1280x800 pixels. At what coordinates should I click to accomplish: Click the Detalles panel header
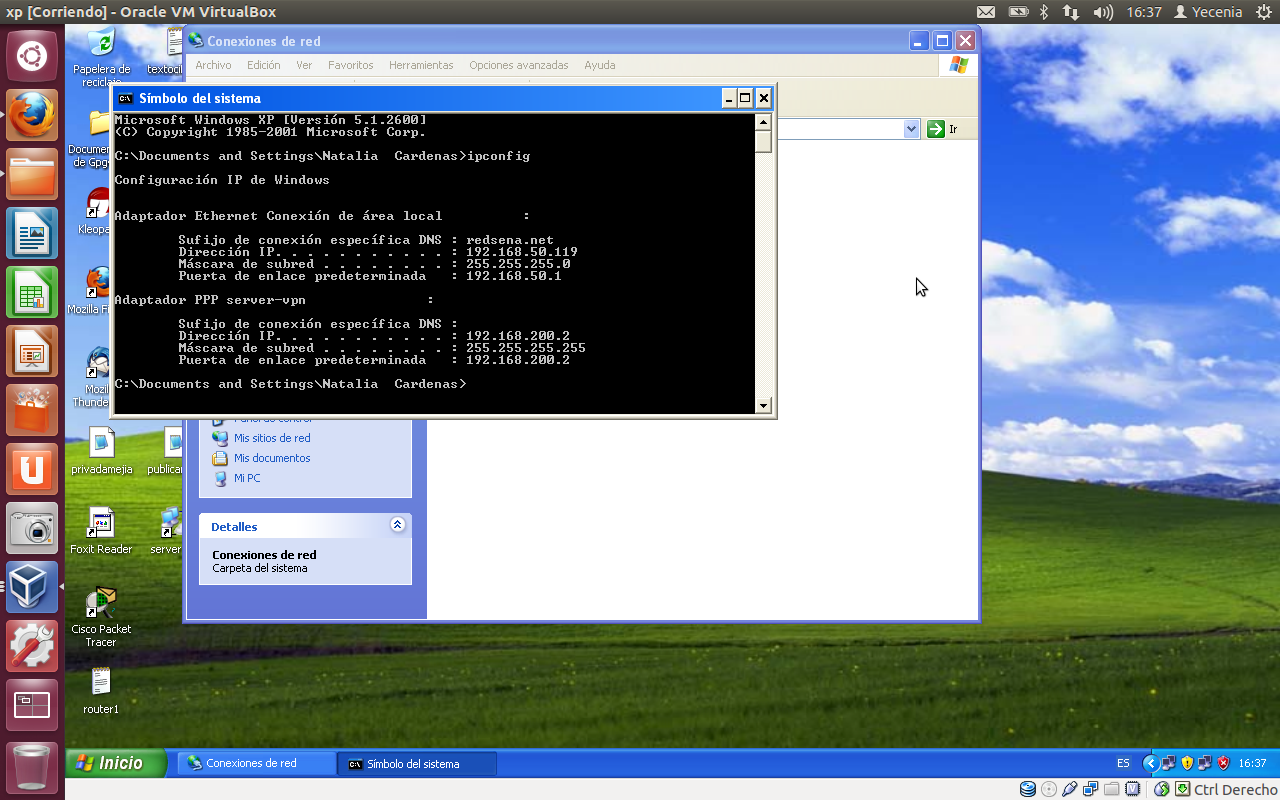(x=305, y=526)
